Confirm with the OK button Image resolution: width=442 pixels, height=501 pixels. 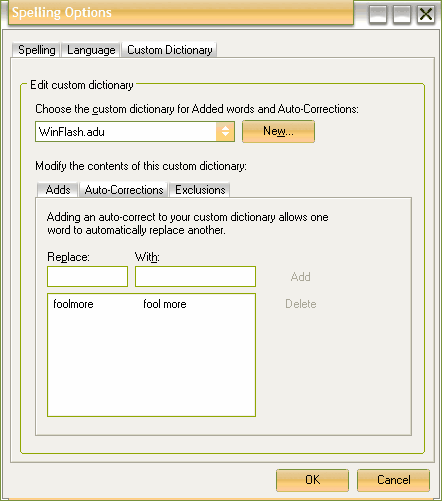pos(312,480)
